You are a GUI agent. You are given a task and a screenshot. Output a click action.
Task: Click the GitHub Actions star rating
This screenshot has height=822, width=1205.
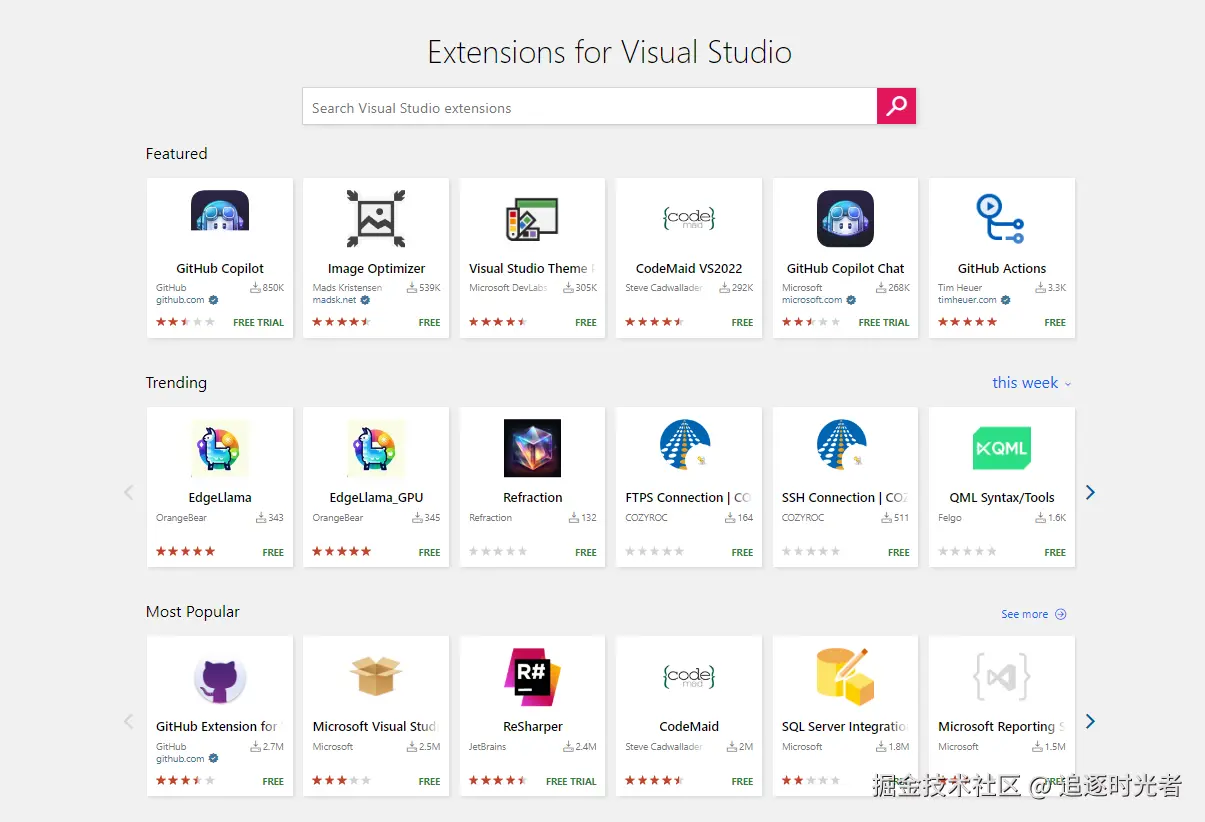(967, 322)
